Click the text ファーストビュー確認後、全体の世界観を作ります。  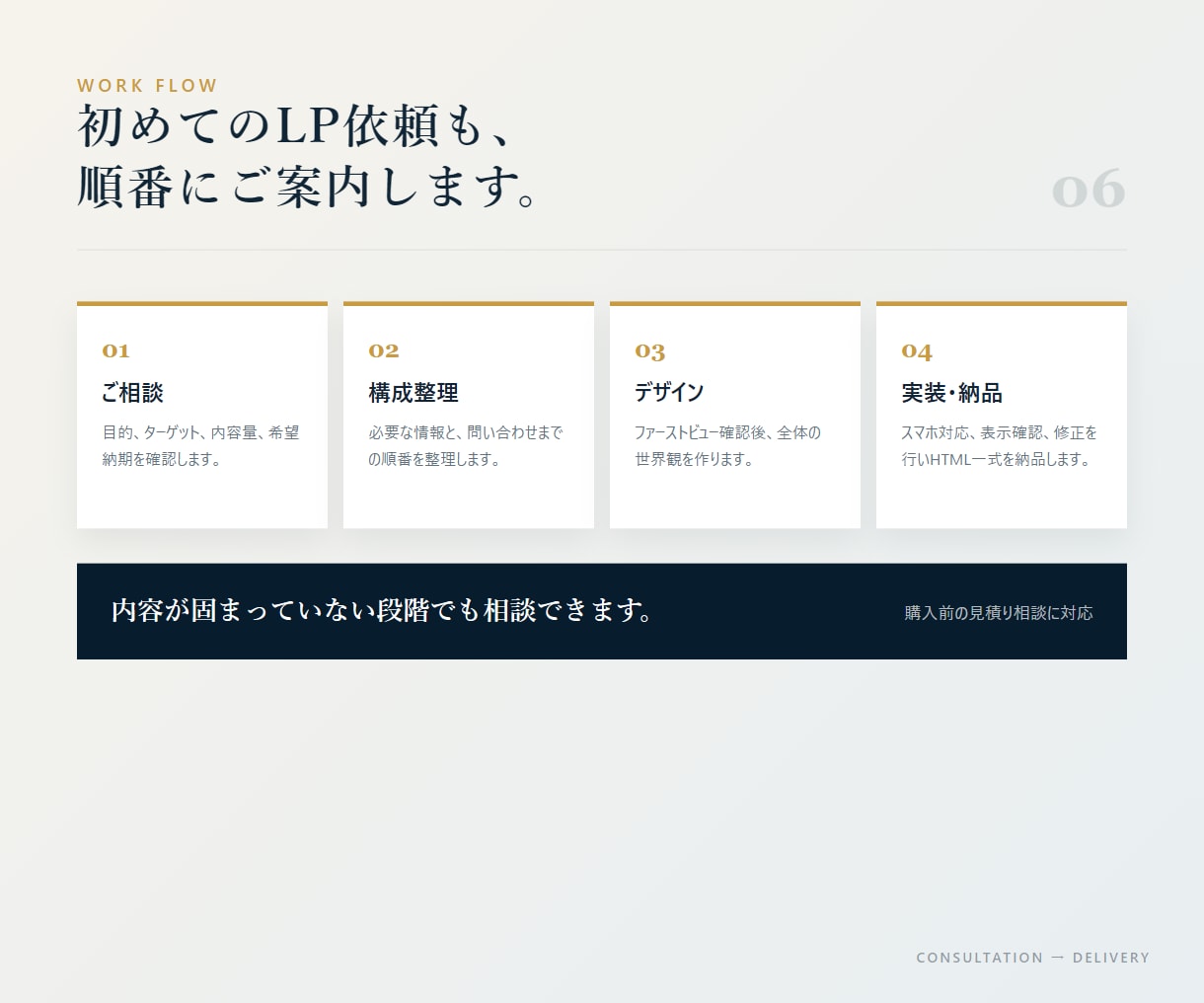coord(728,445)
